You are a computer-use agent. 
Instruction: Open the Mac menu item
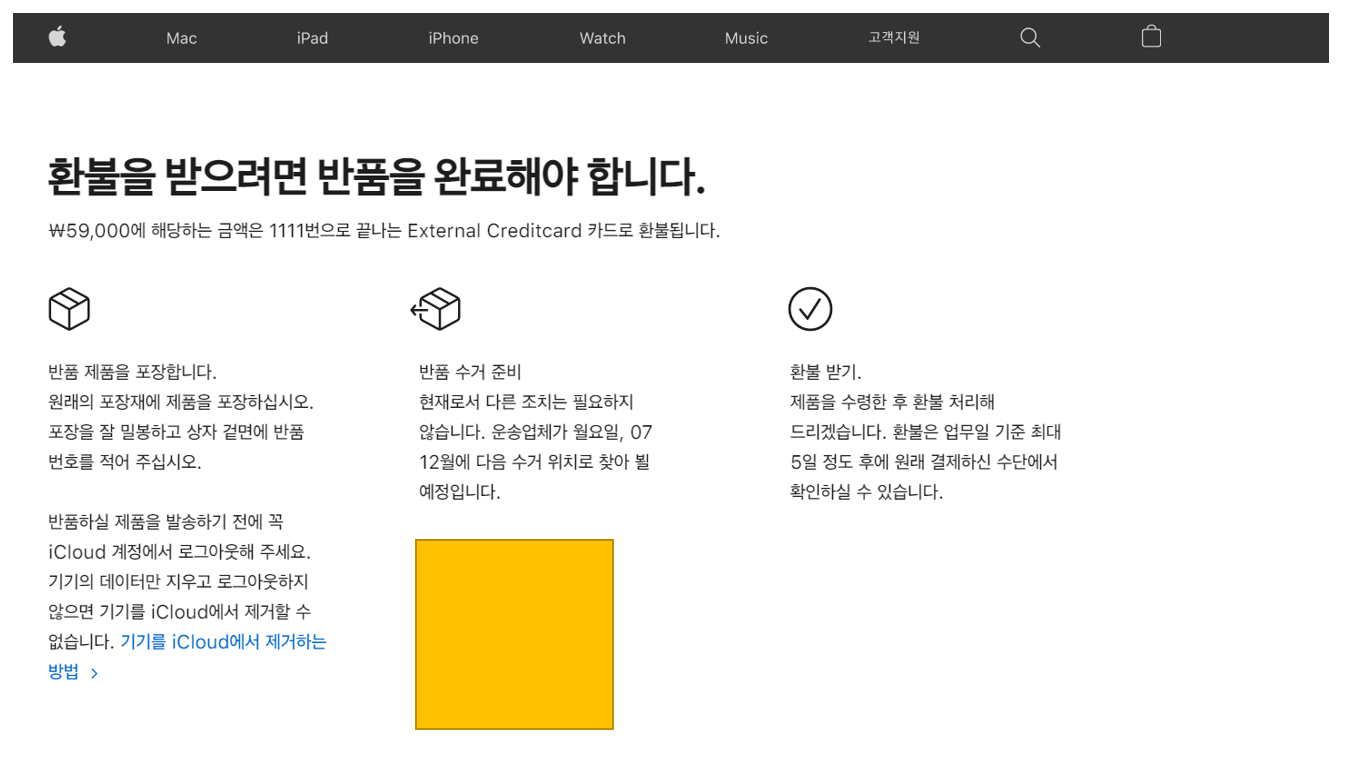point(181,38)
